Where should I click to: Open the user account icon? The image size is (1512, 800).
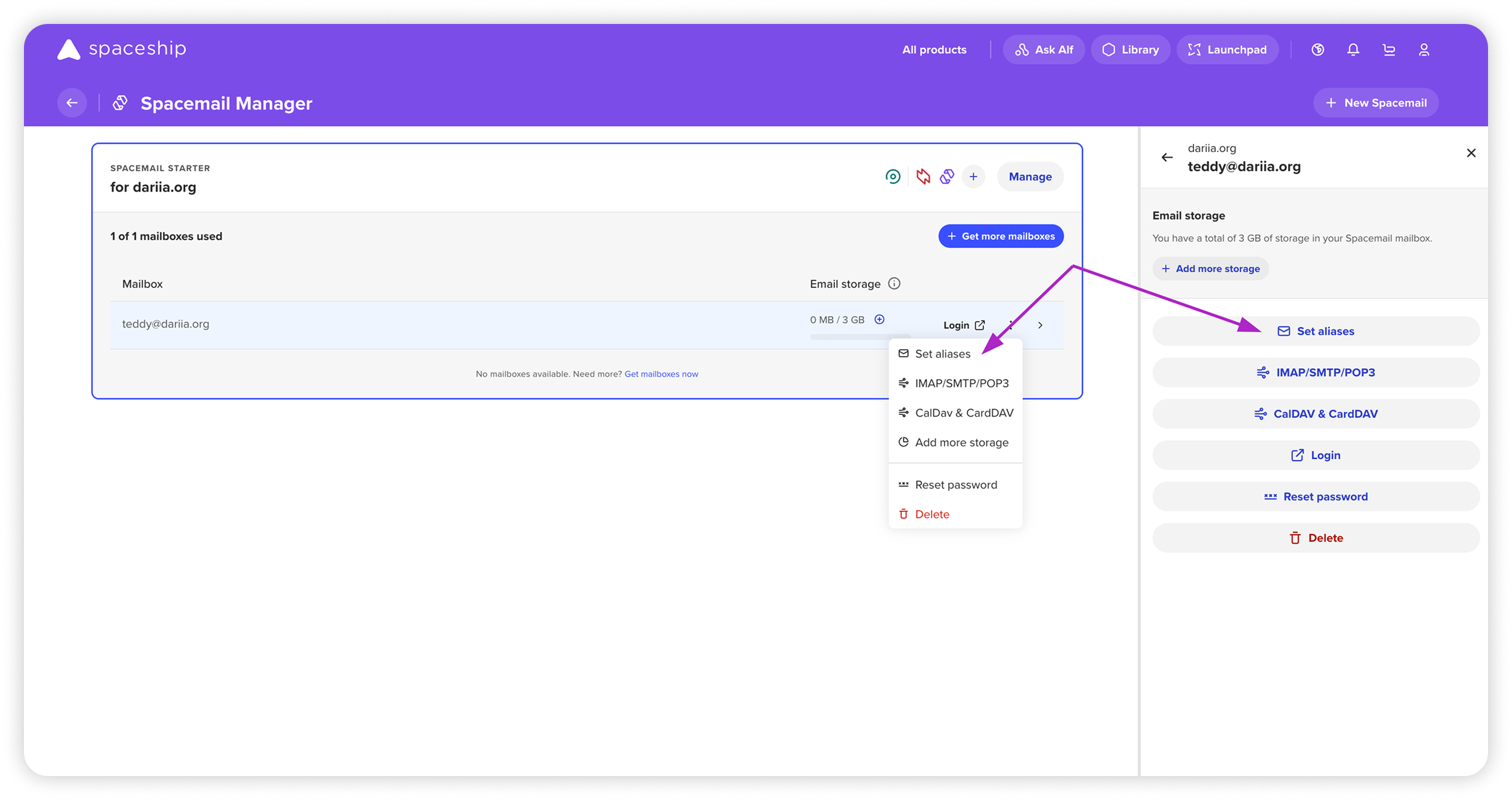(1424, 50)
